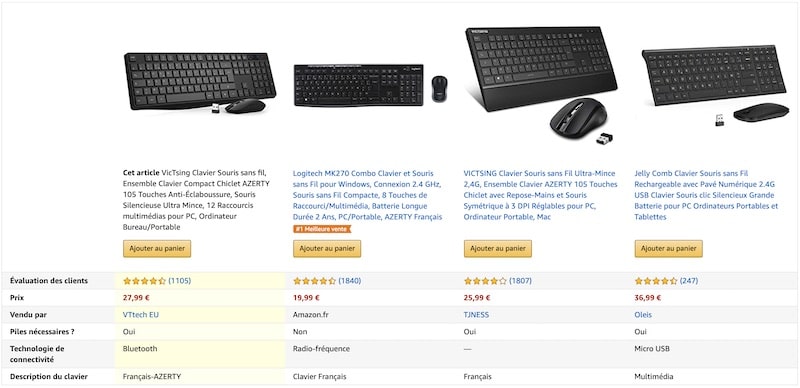Click Ajouter au panier for Logitech MK270
The image size is (800, 388).
pyautogui.click(x=327, y=249)
